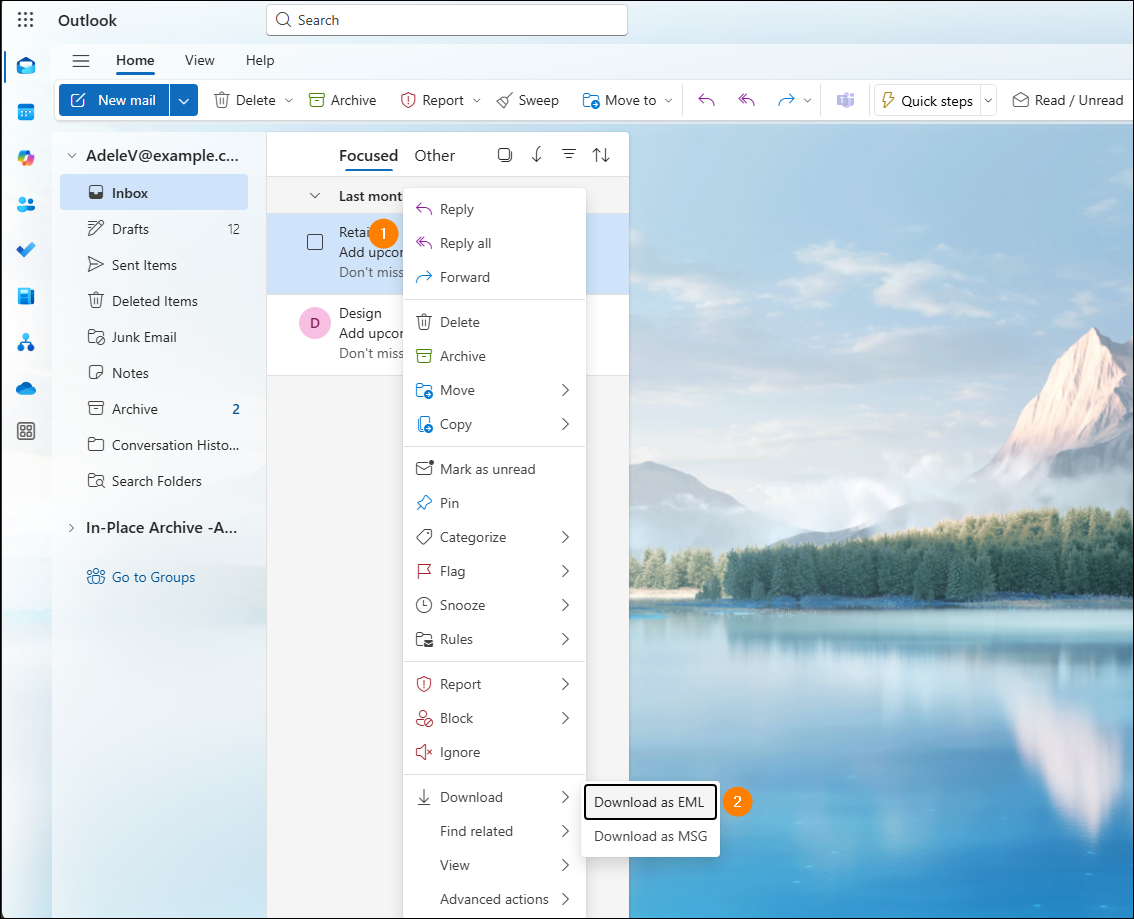Open the Filter icon above the message list
This screenshot has width=1134, height=919.
pyautogui.click(x=569, y=154)
